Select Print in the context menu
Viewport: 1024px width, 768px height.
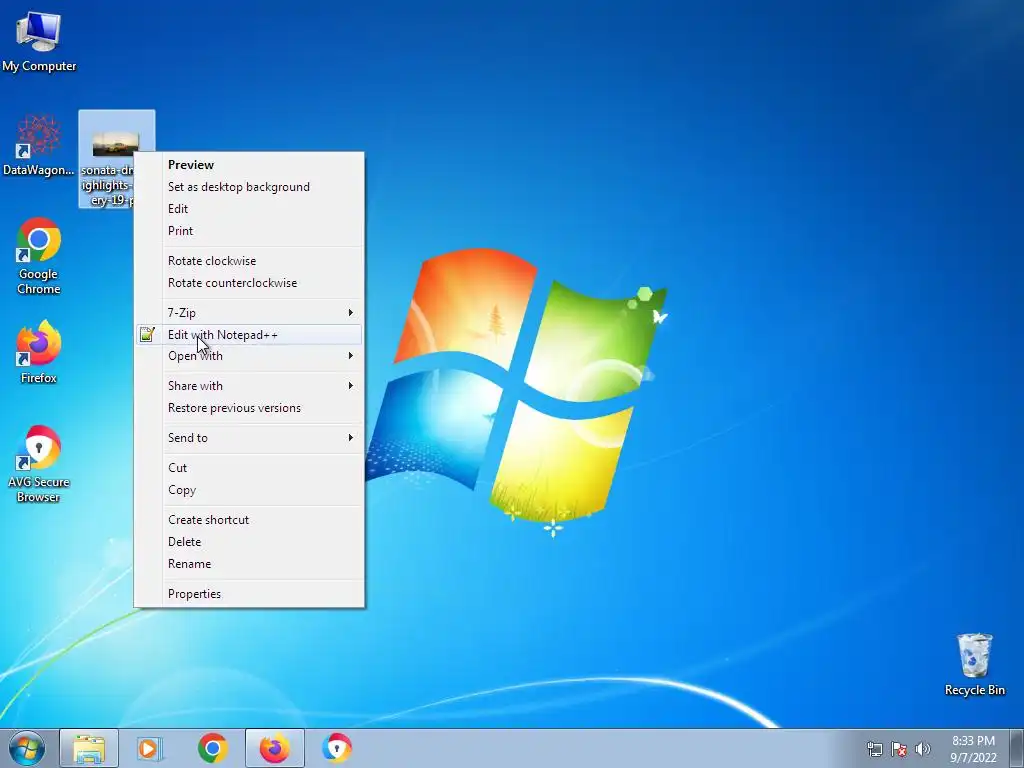[249, 231]
